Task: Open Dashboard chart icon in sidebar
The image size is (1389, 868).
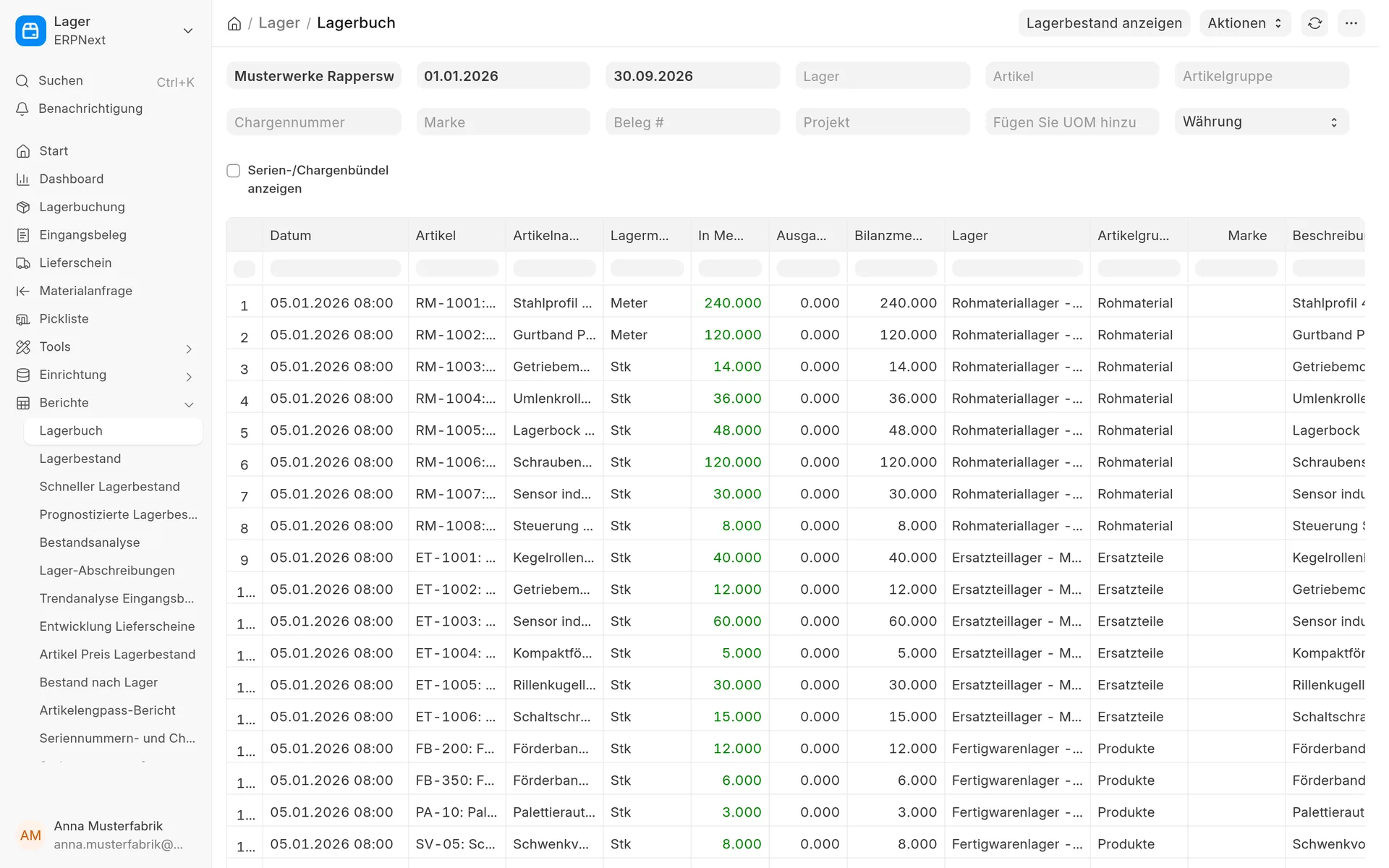Action: tap(23, 179)
